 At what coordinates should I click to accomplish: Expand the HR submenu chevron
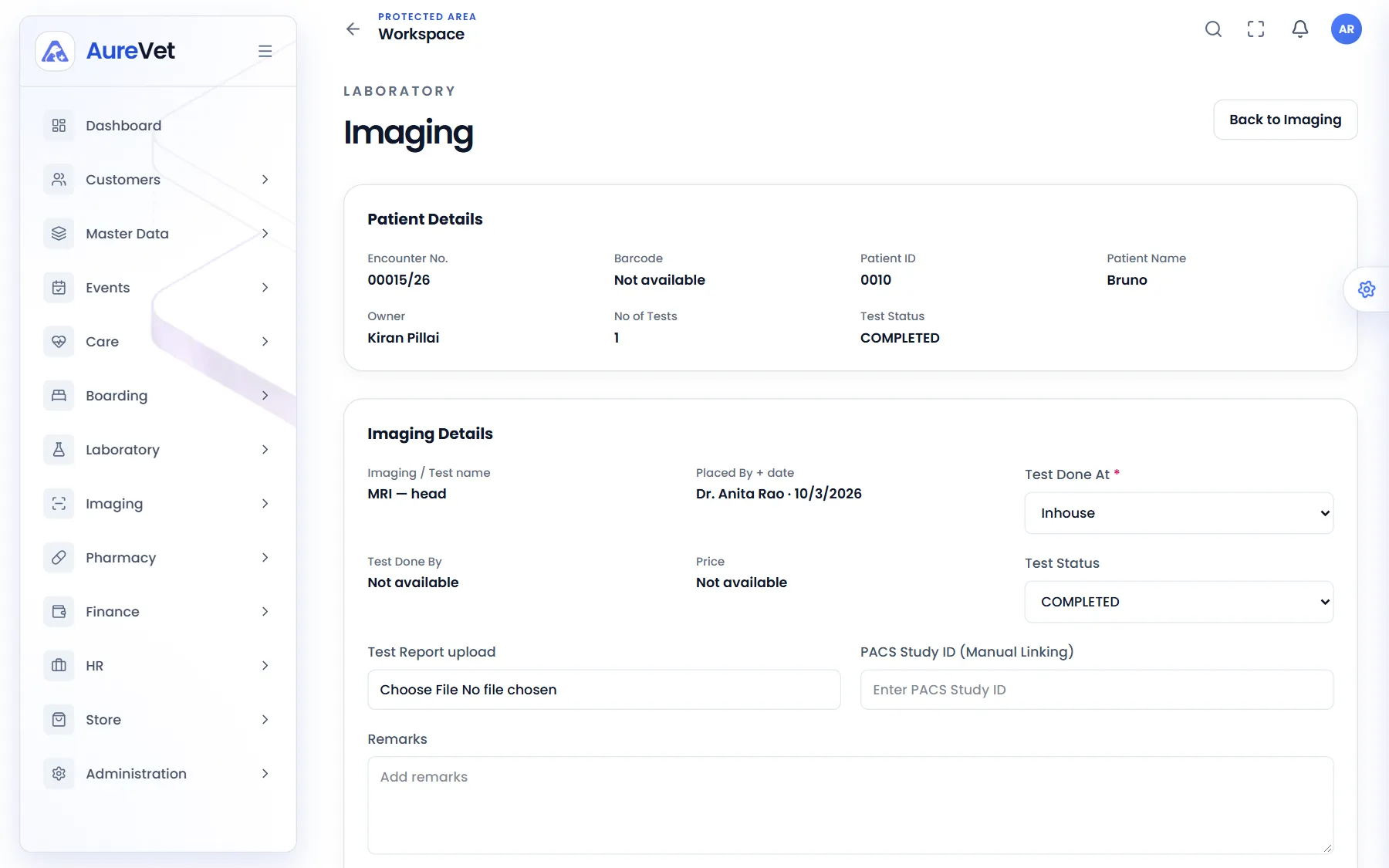265,666
